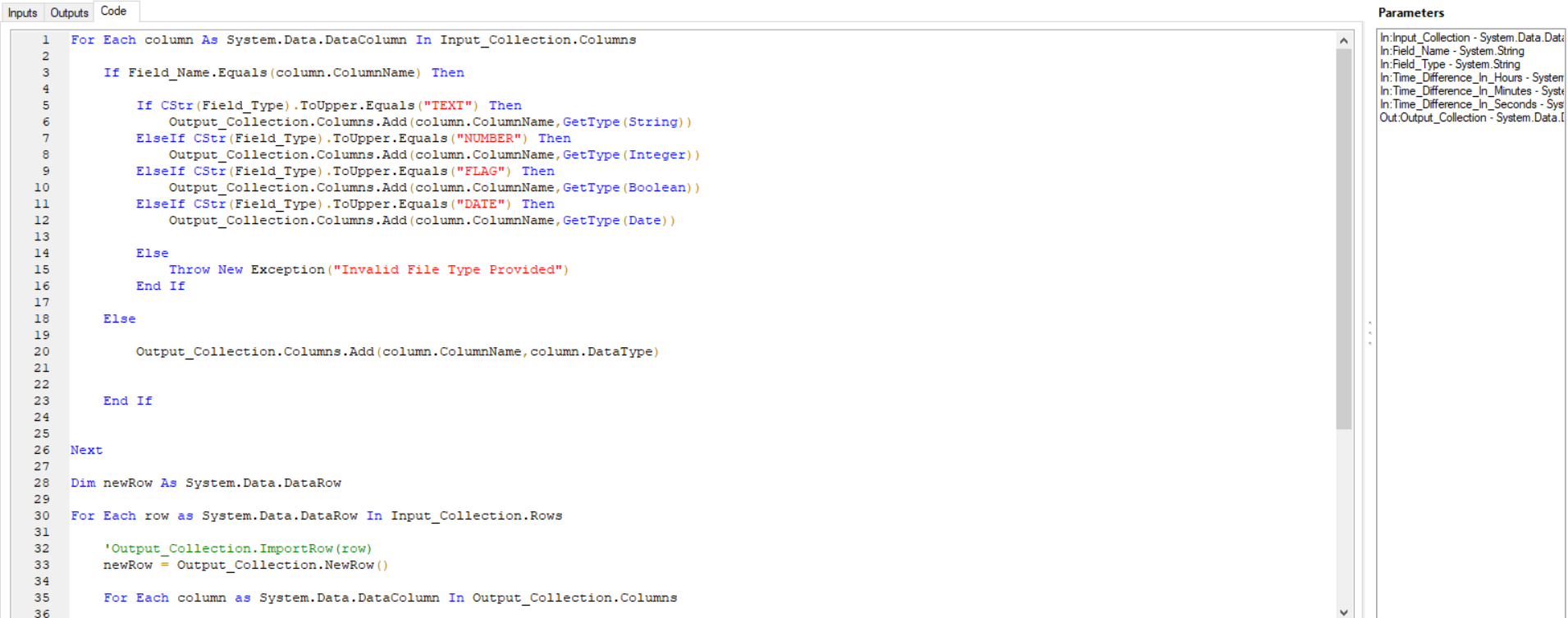
Task: Click the Else keyword on line 18
Action: pos(119,318)
